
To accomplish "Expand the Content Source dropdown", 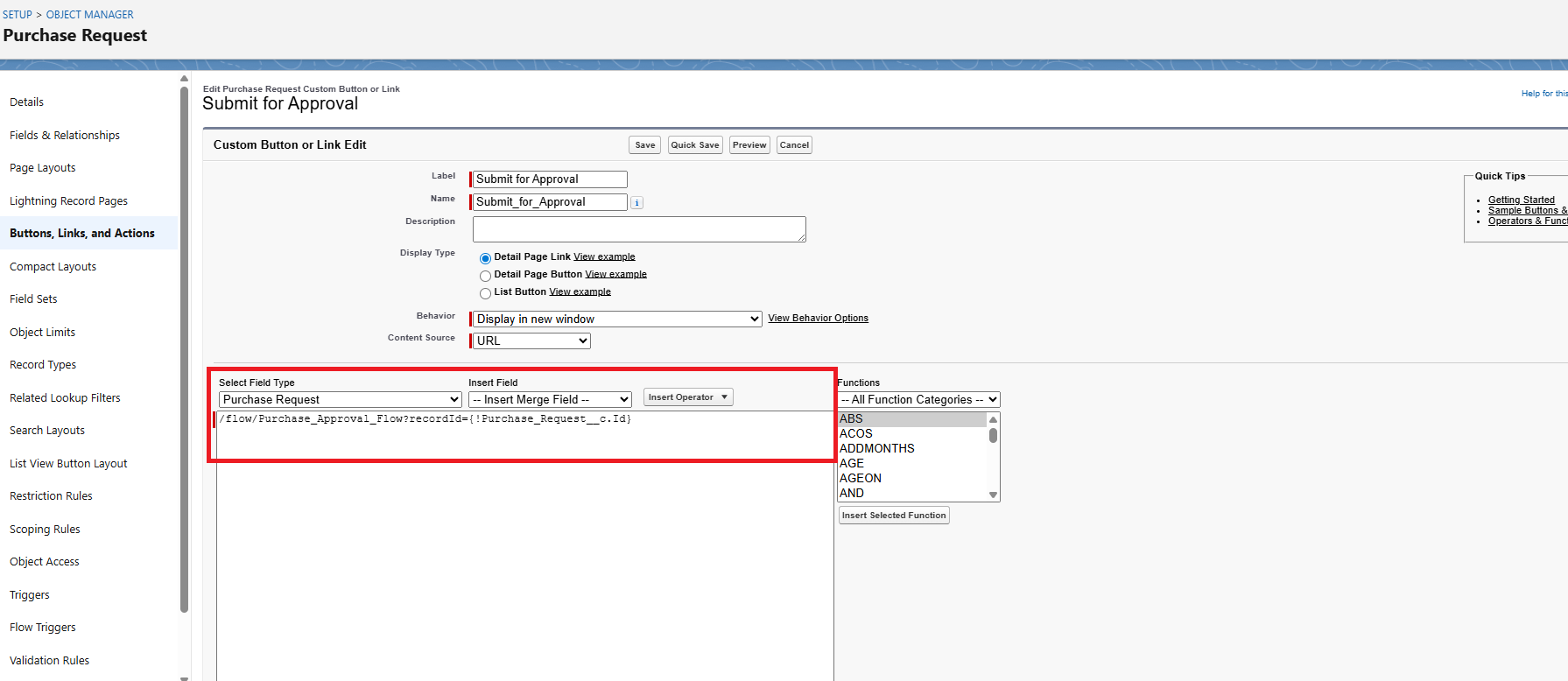I will pos(531,341).
